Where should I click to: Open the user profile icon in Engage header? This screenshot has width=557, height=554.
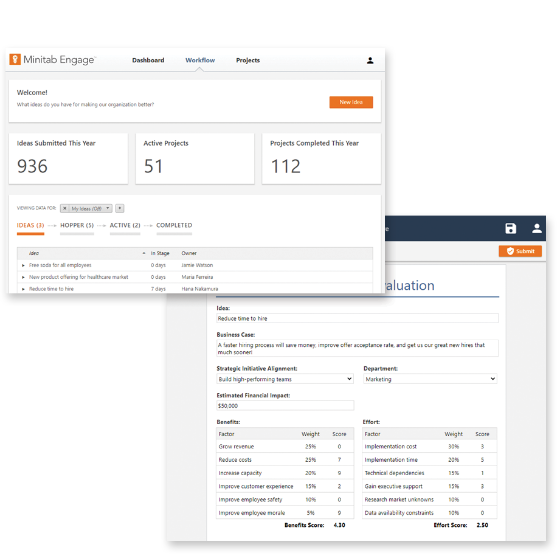pos(370,60)
